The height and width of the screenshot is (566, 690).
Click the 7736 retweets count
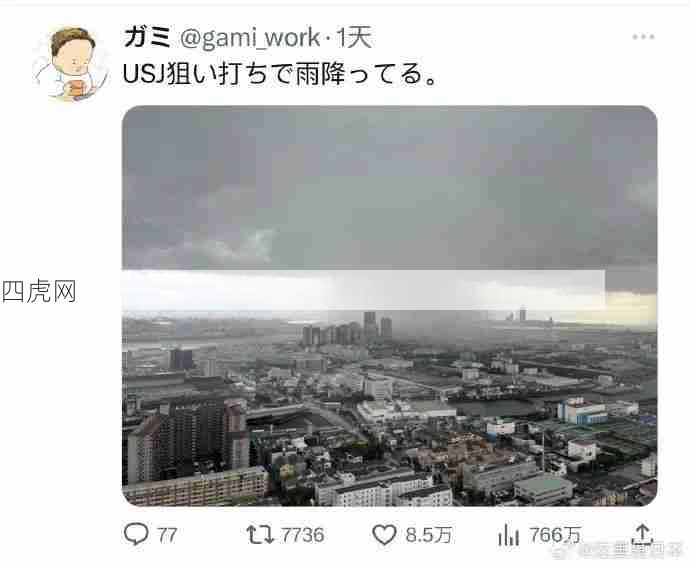coord(302,535)
